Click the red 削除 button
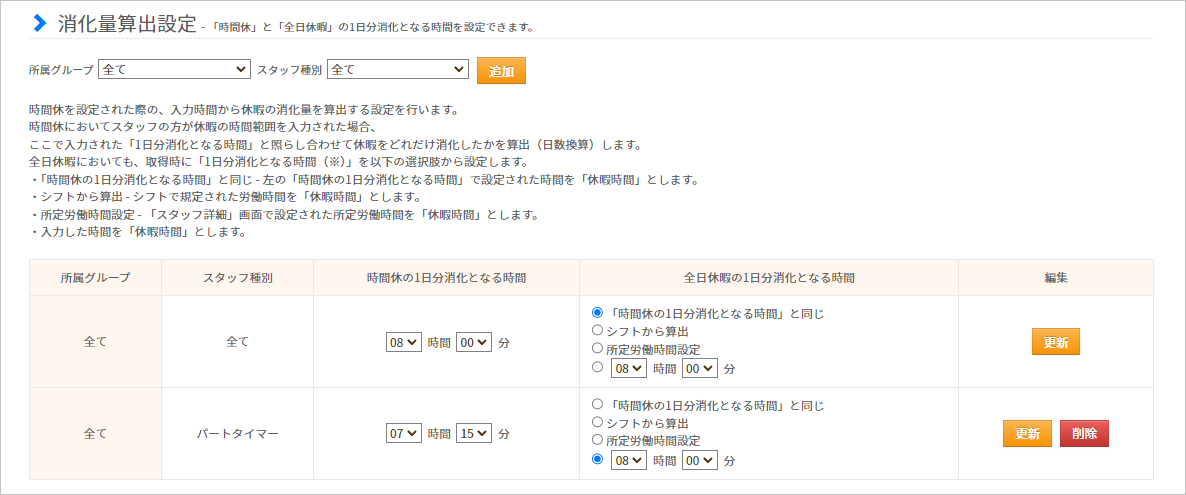The height and width of the screenshot is (495, 1186). pyautogui.click(x=1084, y=434)
